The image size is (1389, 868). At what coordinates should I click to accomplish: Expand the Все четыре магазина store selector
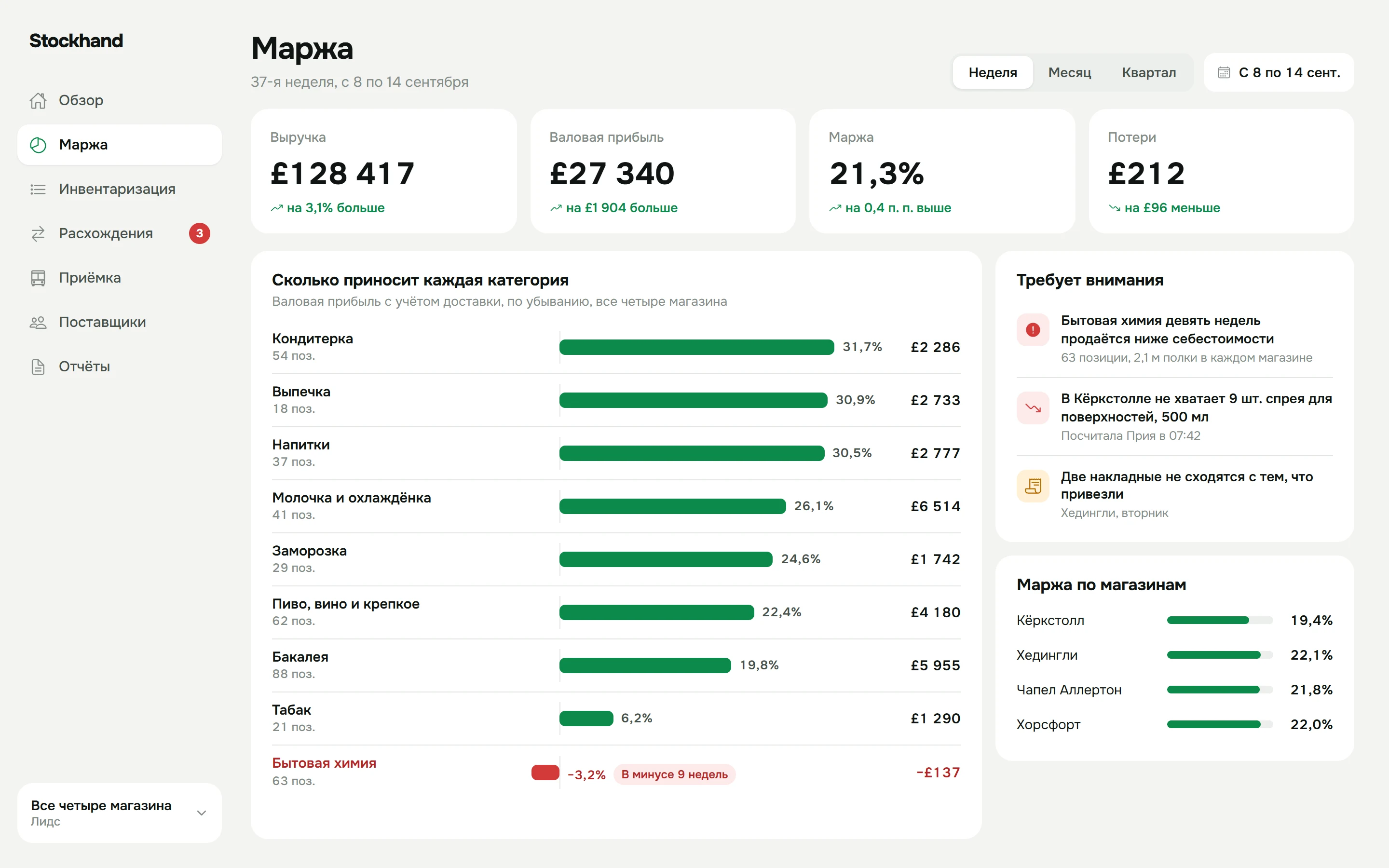[120, 813]
